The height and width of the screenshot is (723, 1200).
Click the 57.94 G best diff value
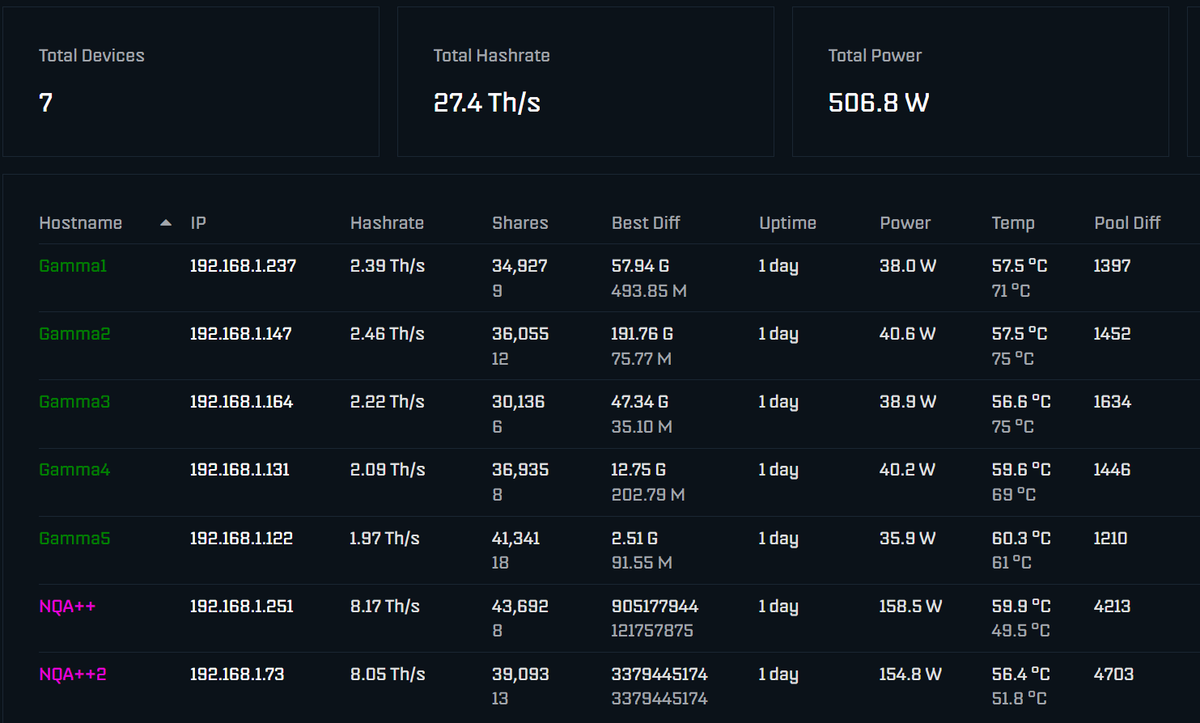tap(640, 266)
